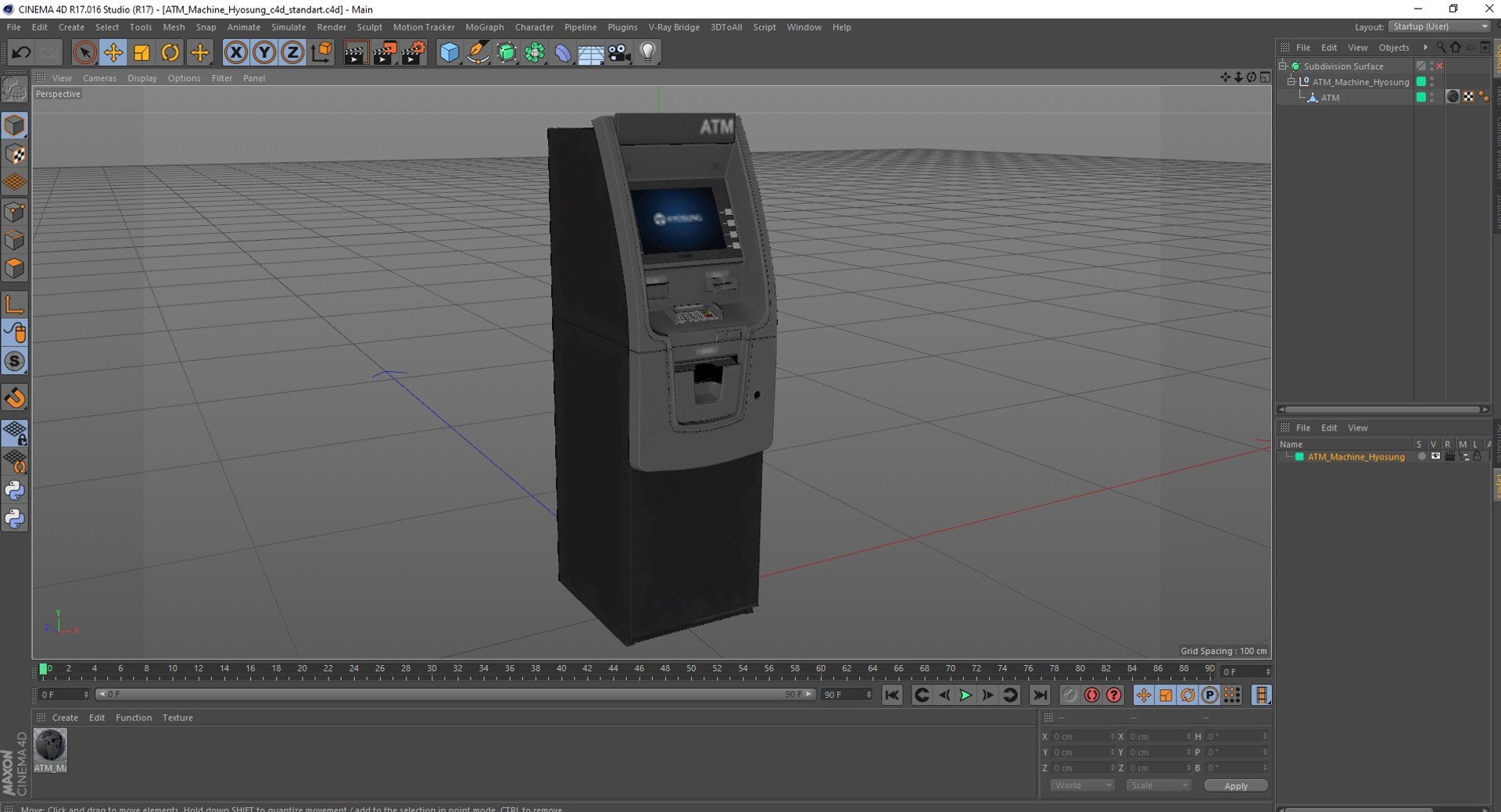Click Render View clapperboard icon

point(355,52)
